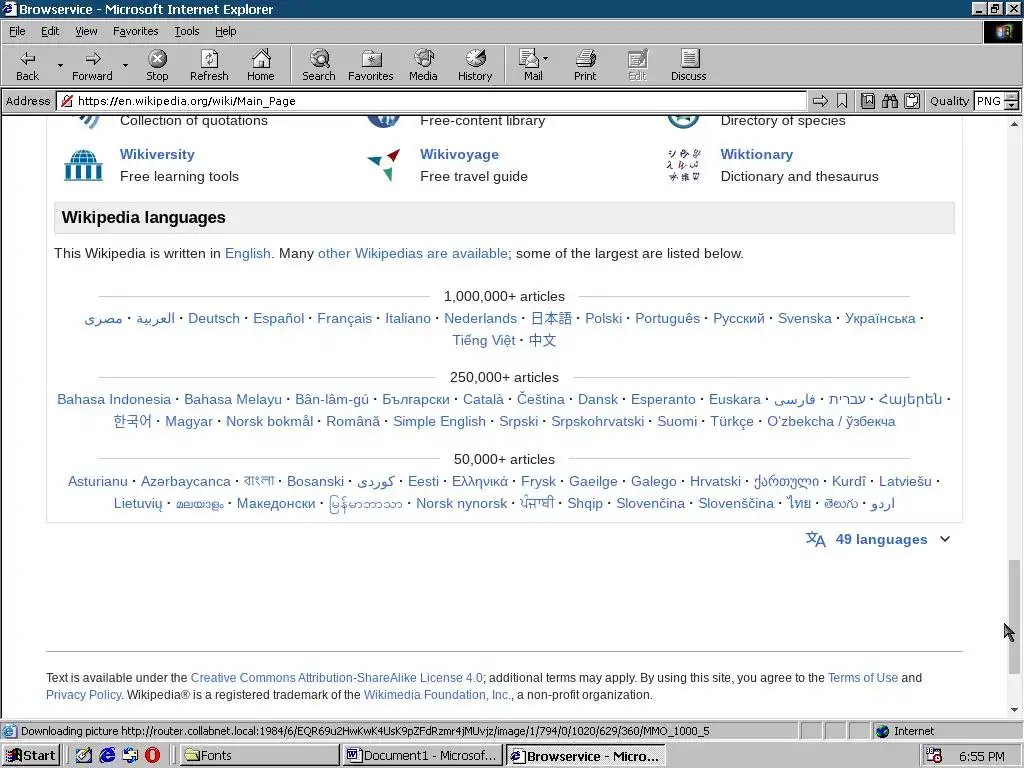Open the Search pane
Screen dimensions: 1024x768
click(x=319, y=65)
